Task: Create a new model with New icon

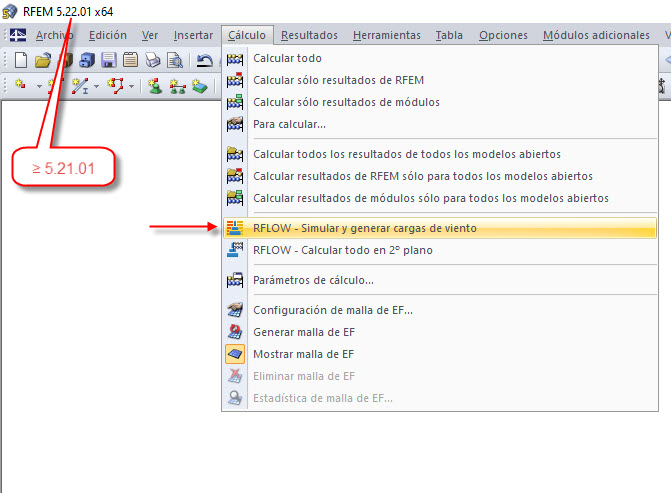Action: click(x=21, y=60)
